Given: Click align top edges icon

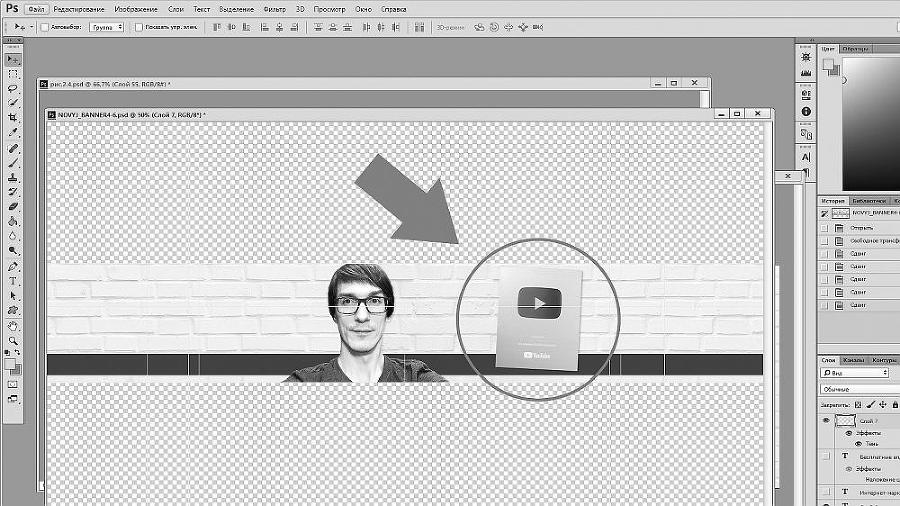Looking at the screenshot, I should pyautogui.click(x=217, y=27).
